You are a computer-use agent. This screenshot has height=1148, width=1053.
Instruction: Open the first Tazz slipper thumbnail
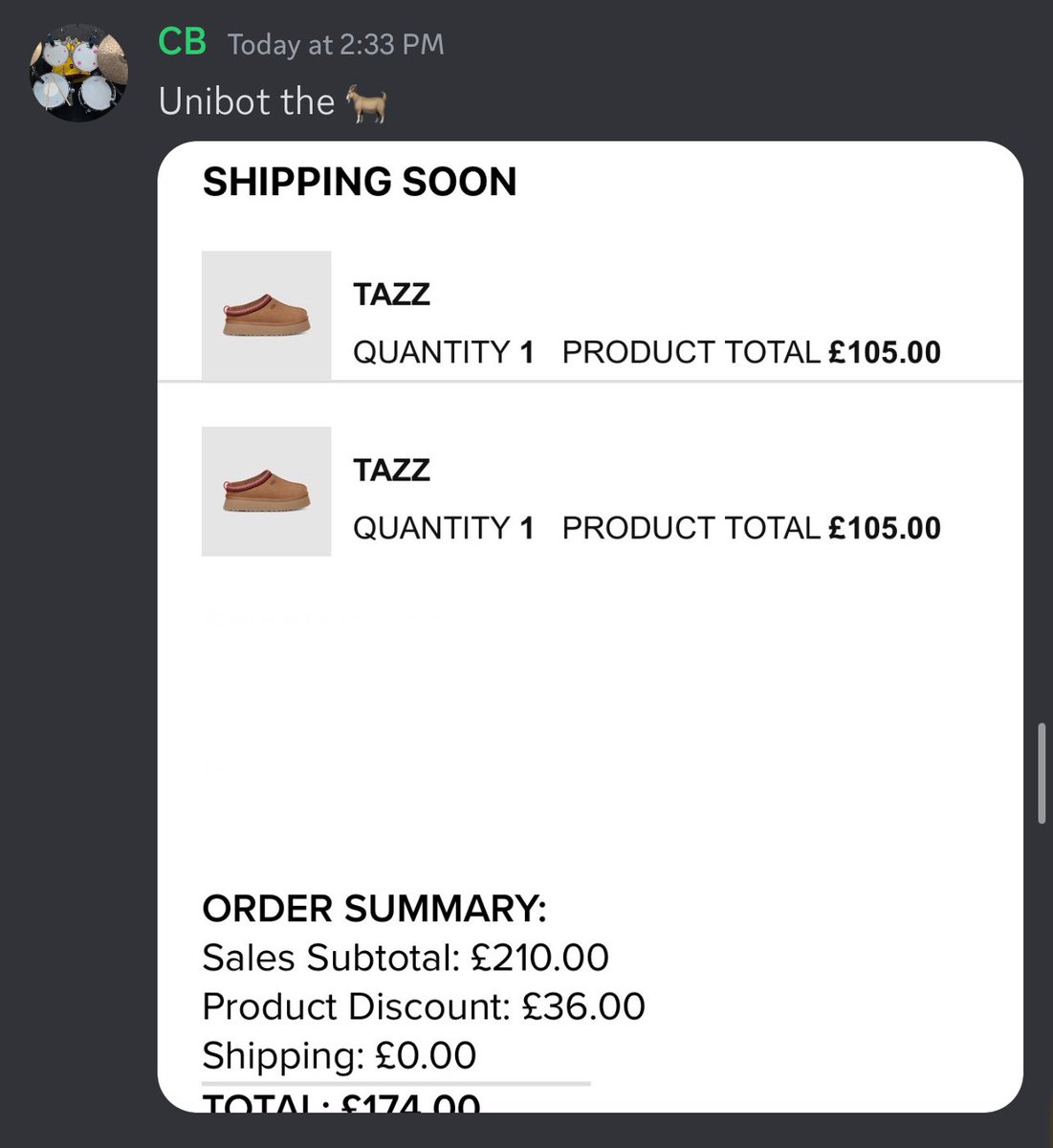coord(266,315)
